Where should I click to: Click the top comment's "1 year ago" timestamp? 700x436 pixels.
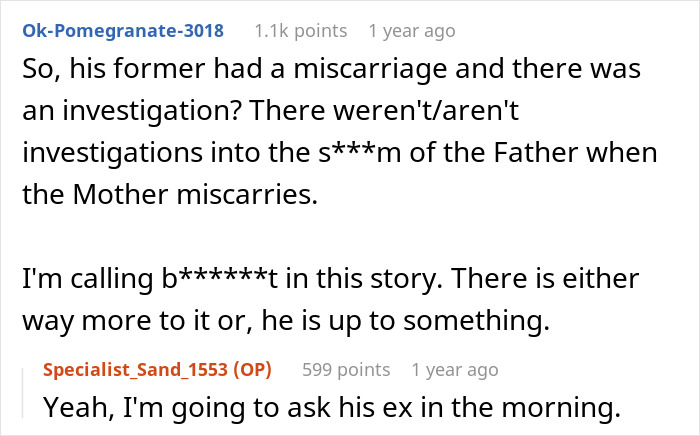[412, 30]
